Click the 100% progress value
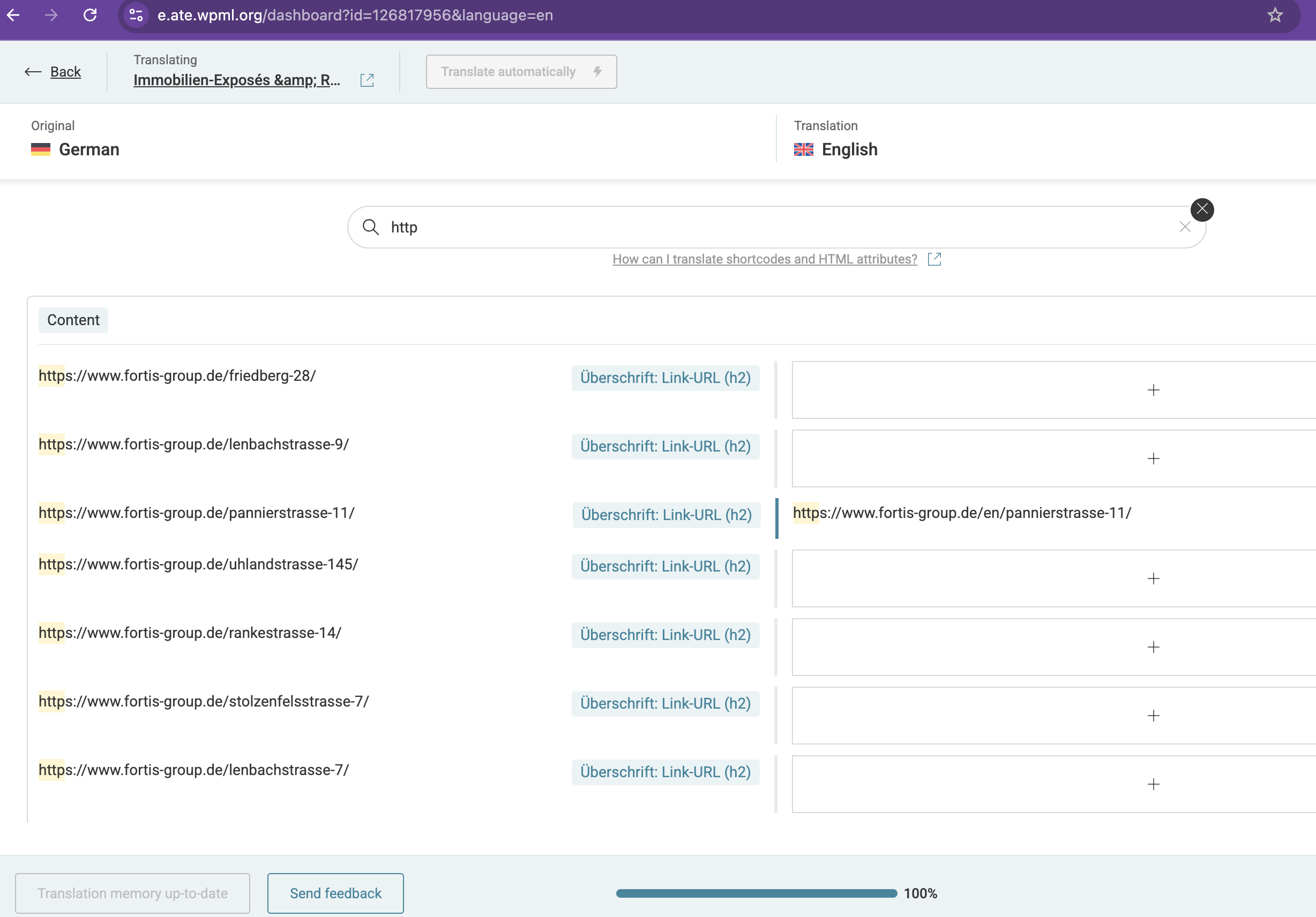This screenshot has width=1316, height=917. (x=921, y=893)
